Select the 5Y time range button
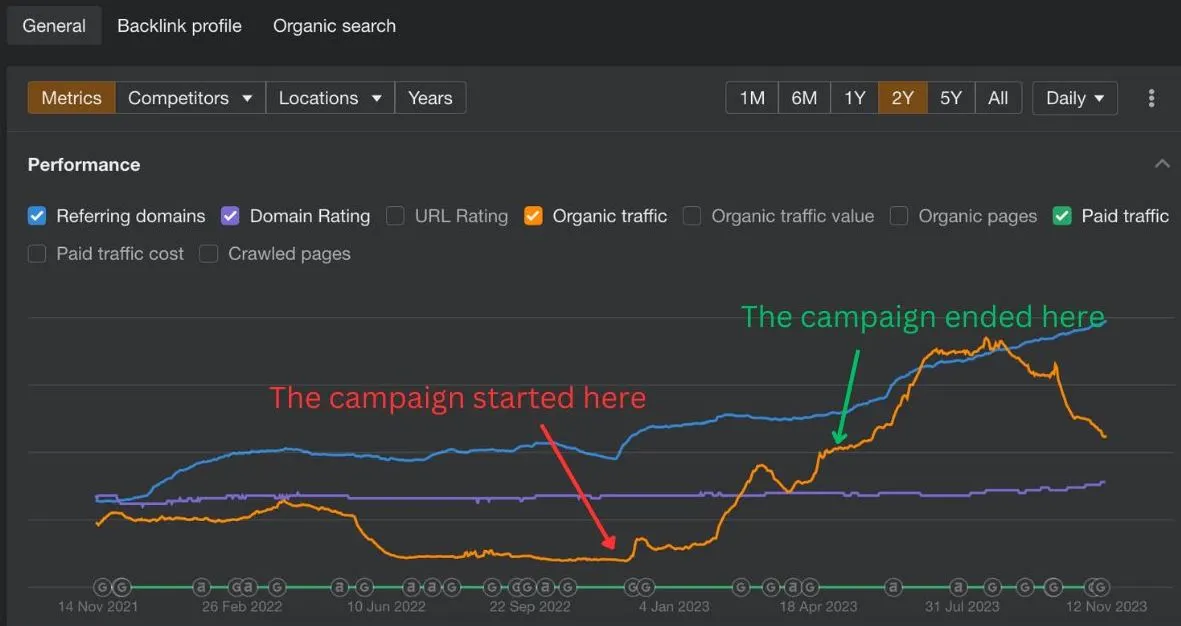The image size is (1181, 626). (x=951, y=98)
